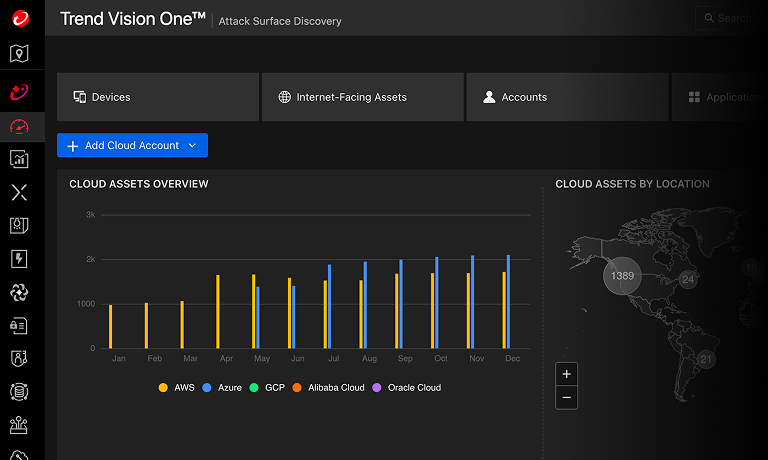Select the fan-shaped sidebar icon
768x460 pixels.
coord(19,292)
